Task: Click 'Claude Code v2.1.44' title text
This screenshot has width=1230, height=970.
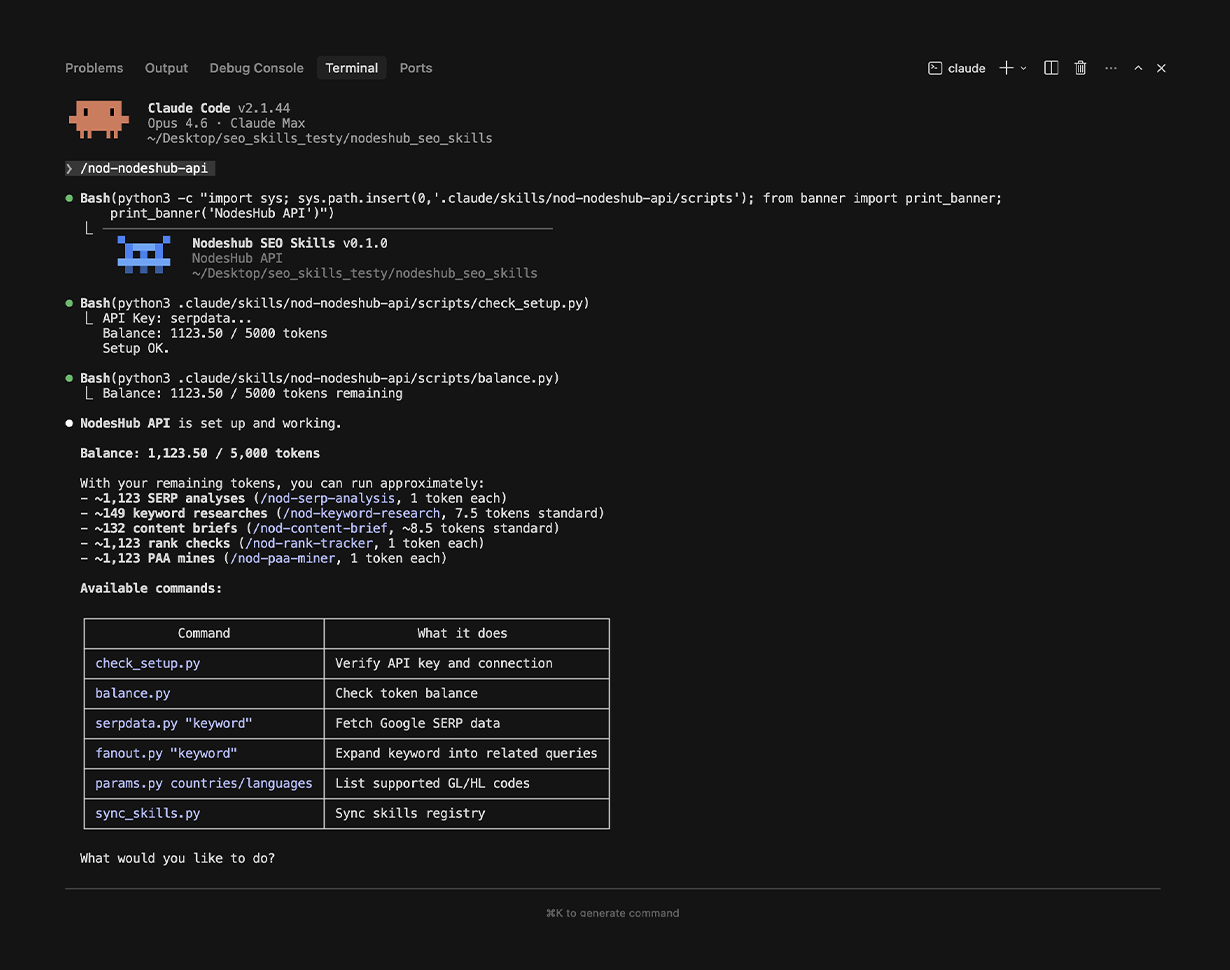Action: click(219, 108)
